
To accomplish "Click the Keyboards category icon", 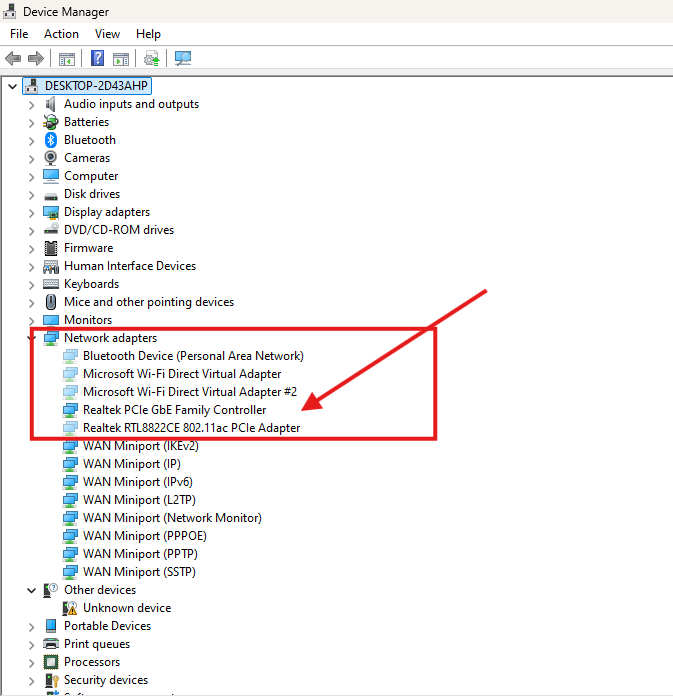I will pyautogui.click(x=51, y=284).
